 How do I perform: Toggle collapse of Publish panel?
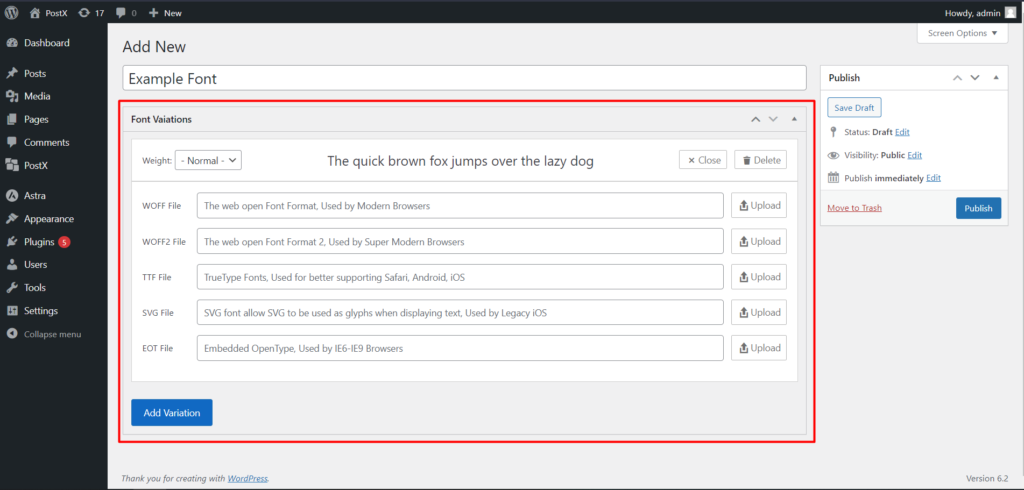point(996,78)
